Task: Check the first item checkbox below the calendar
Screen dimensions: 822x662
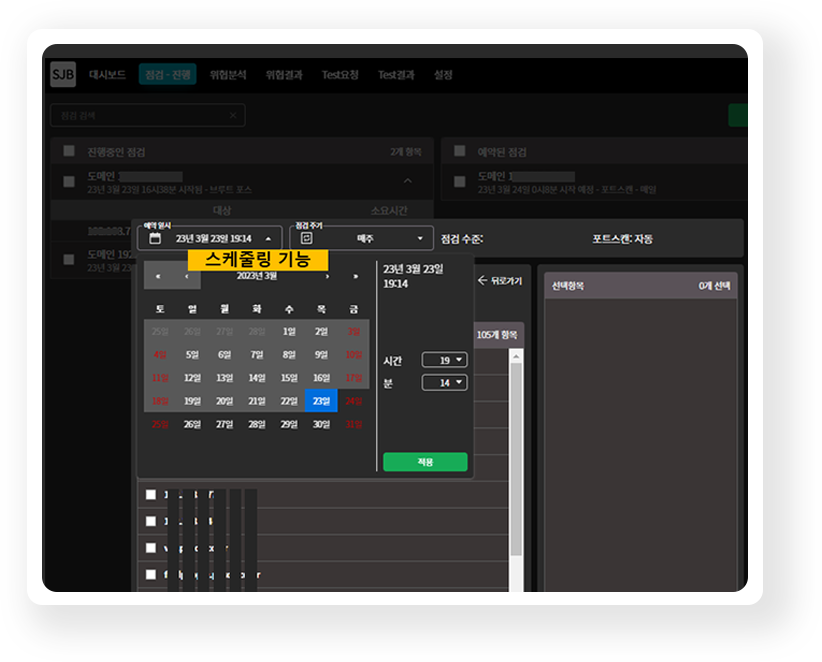Action: [x=151, y=495]
